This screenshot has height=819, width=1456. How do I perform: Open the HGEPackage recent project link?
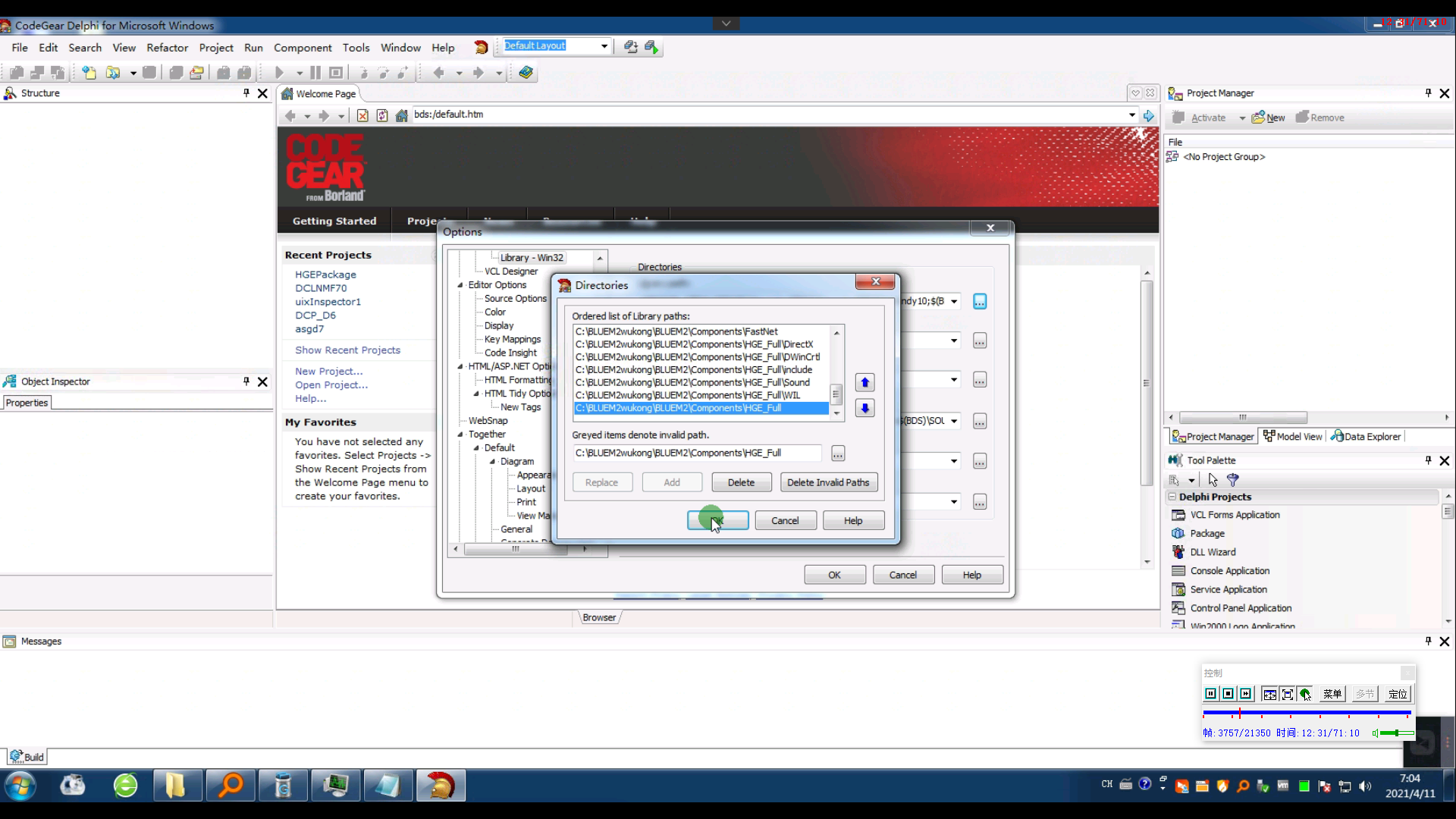click(x=325, y=275)
